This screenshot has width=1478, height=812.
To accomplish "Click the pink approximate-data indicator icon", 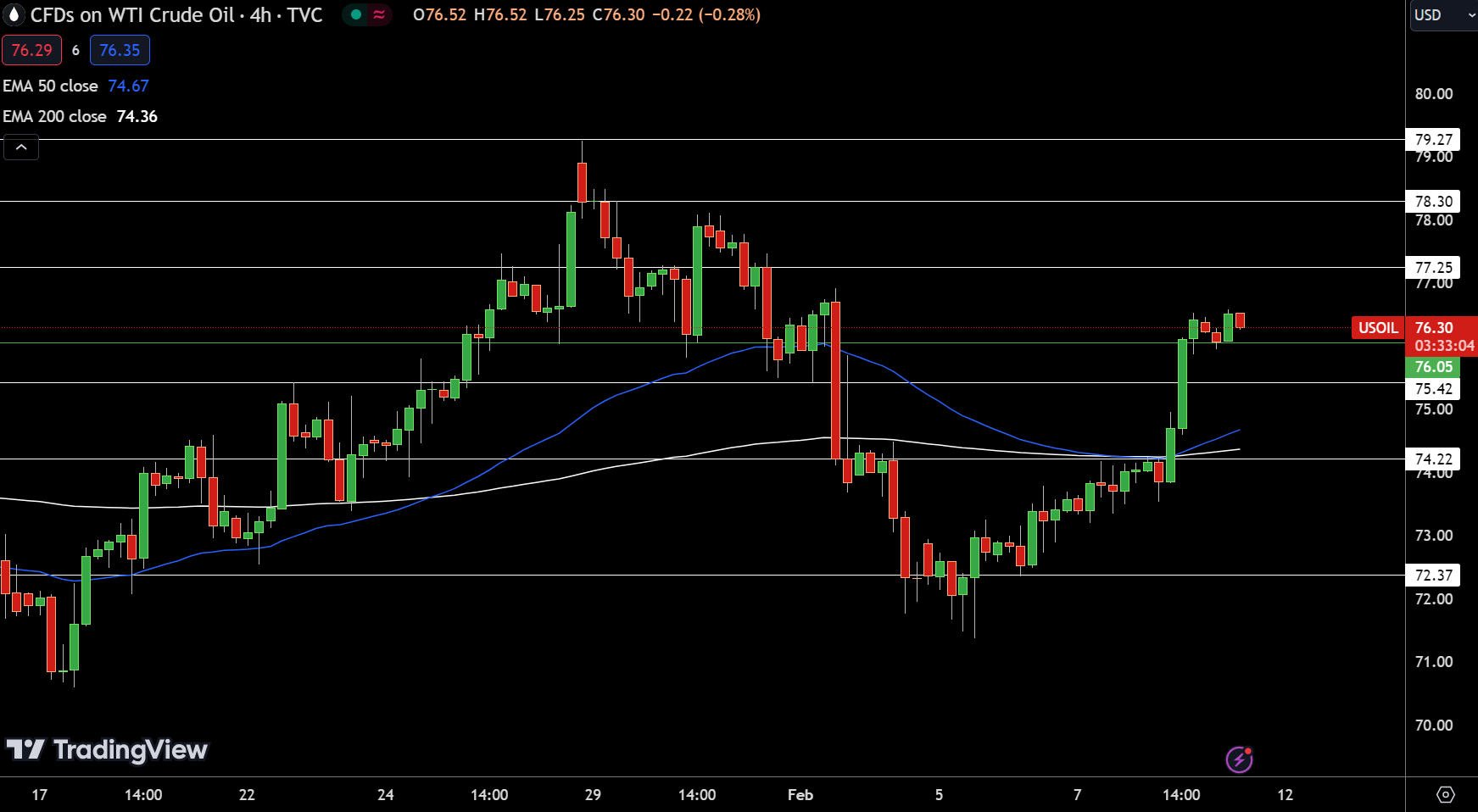I will point(379,14).
